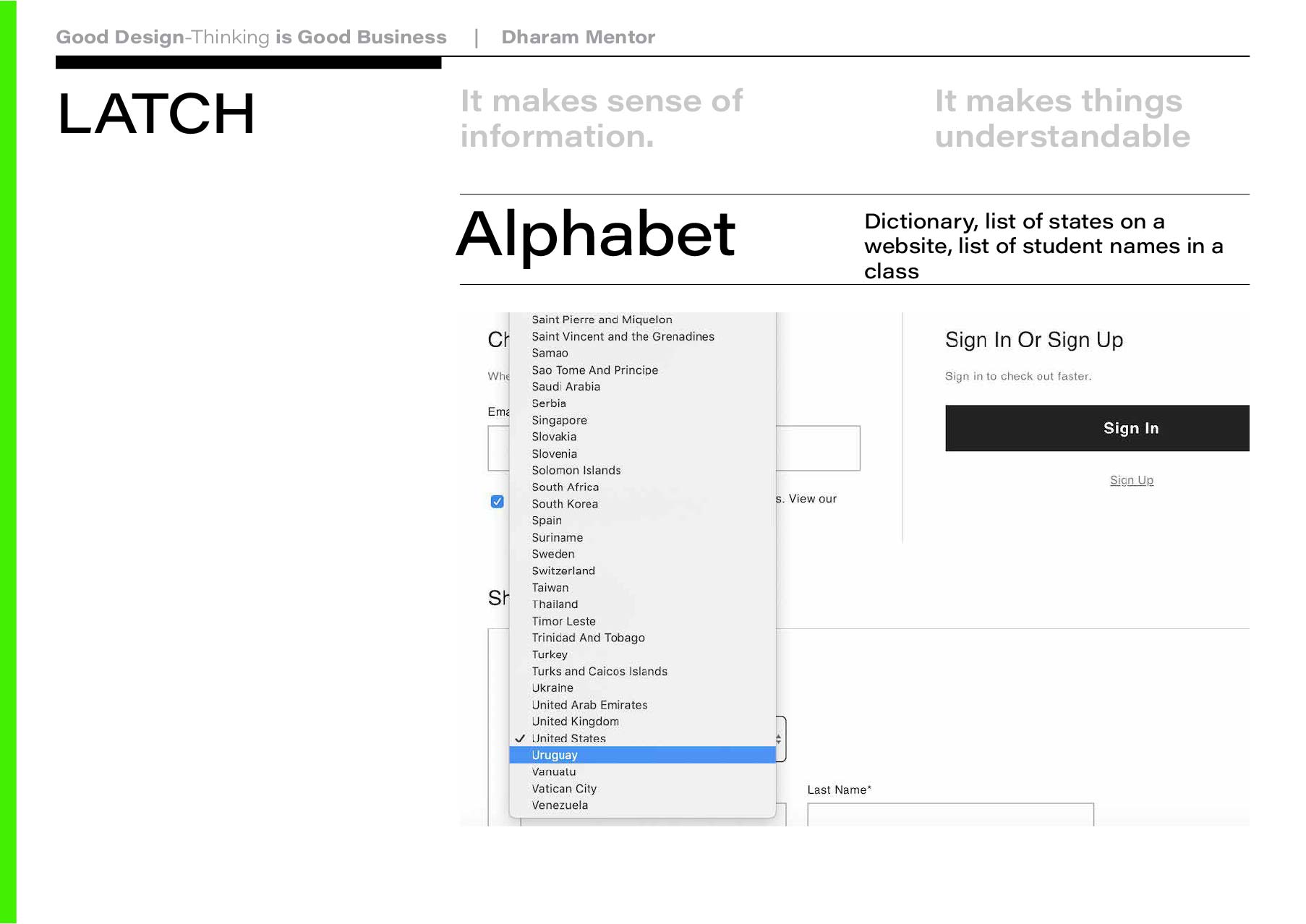Select Saint Pierre and Miquelon option
1306x924 pixels.
click(x=602, y=320)
